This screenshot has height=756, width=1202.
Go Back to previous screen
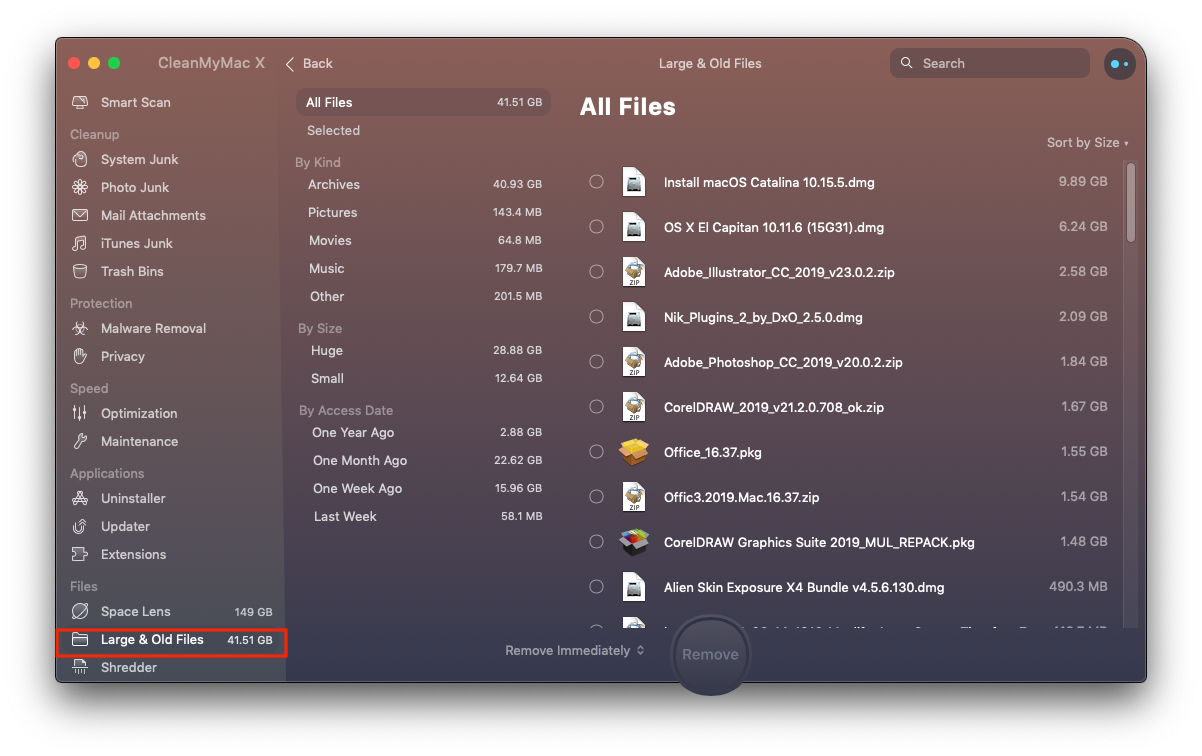[309, 64]
